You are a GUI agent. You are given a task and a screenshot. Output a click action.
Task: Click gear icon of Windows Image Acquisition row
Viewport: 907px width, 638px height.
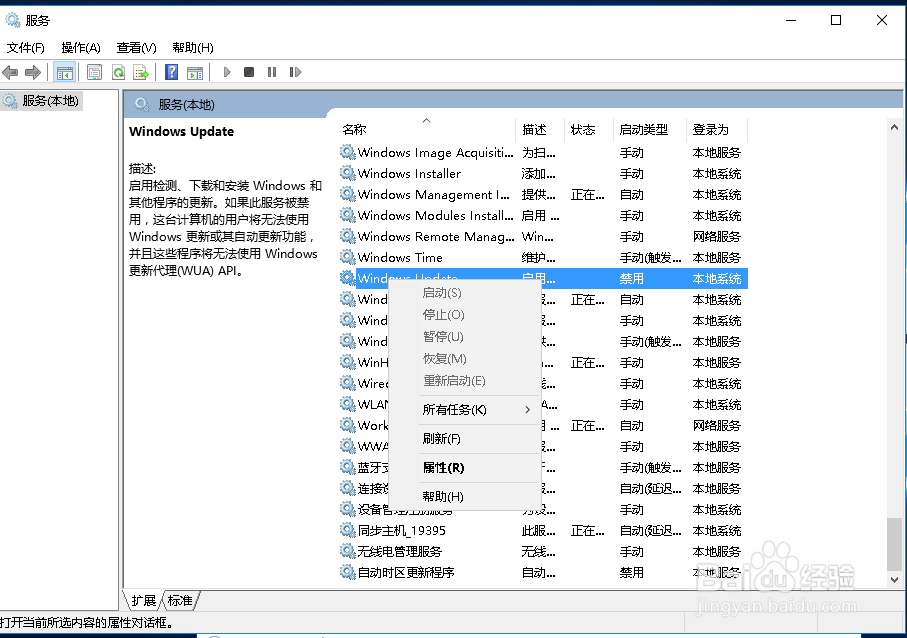[x=347, y=153]
